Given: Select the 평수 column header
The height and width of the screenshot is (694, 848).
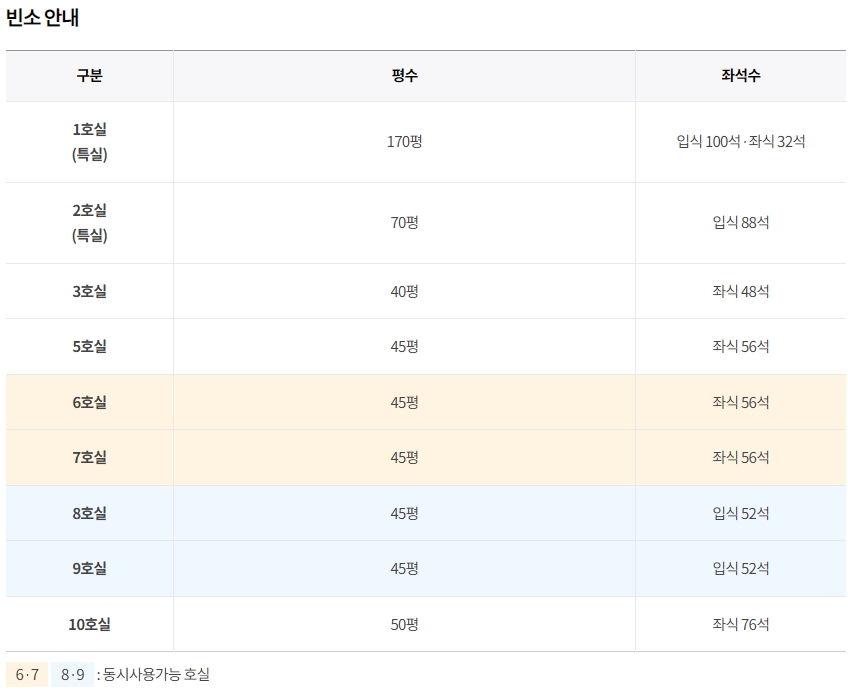Looking at the screenshot, I should 404,76.
